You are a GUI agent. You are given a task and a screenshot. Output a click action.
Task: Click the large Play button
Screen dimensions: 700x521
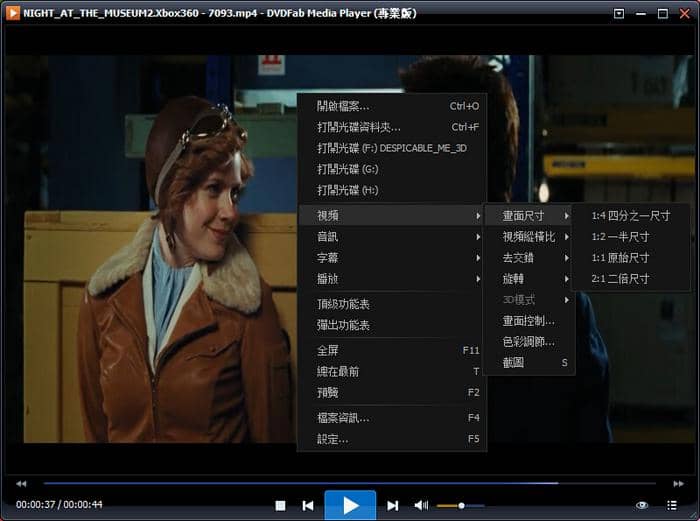[350, 505]
